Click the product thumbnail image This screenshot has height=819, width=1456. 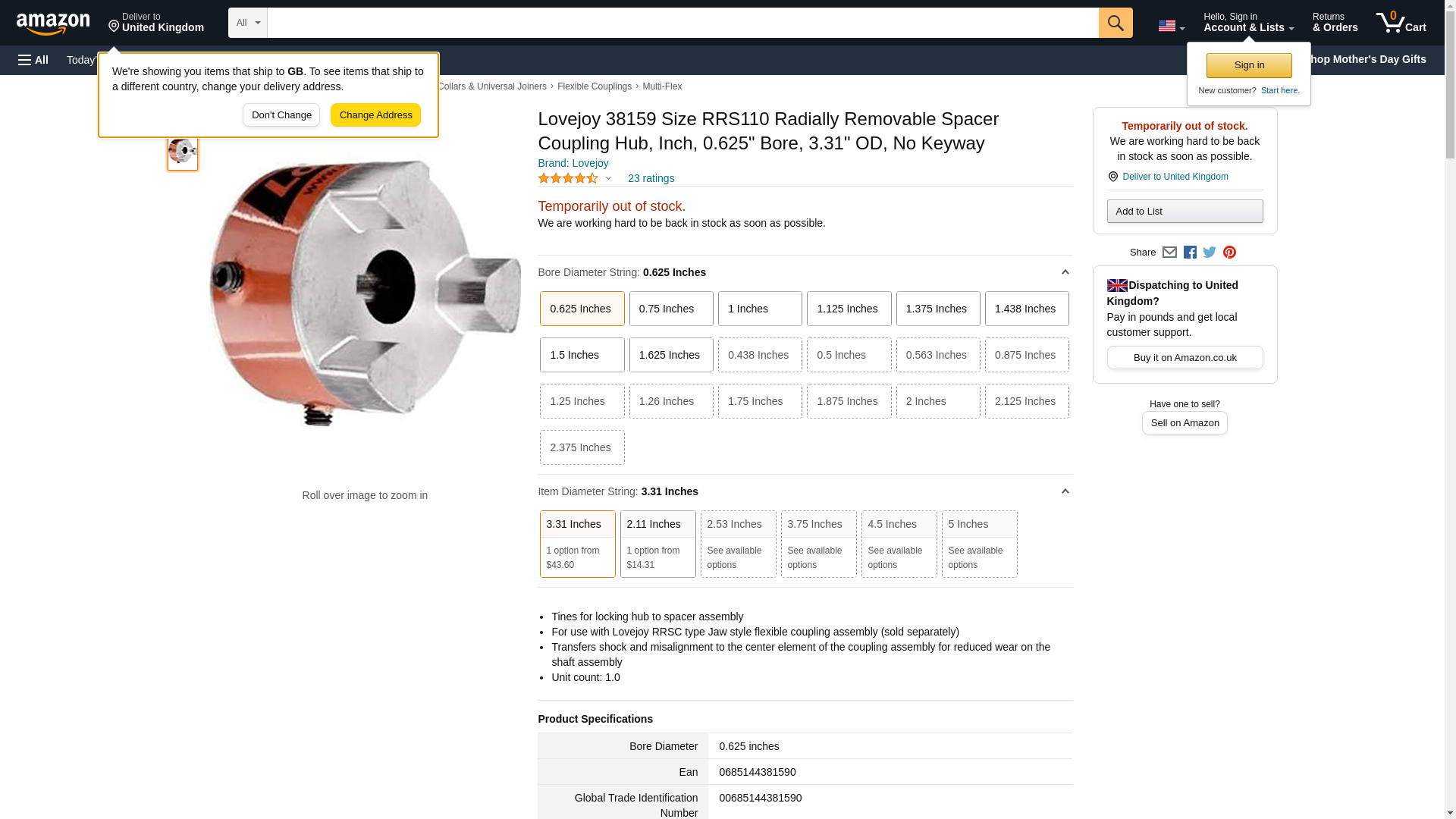pos(183,152)
